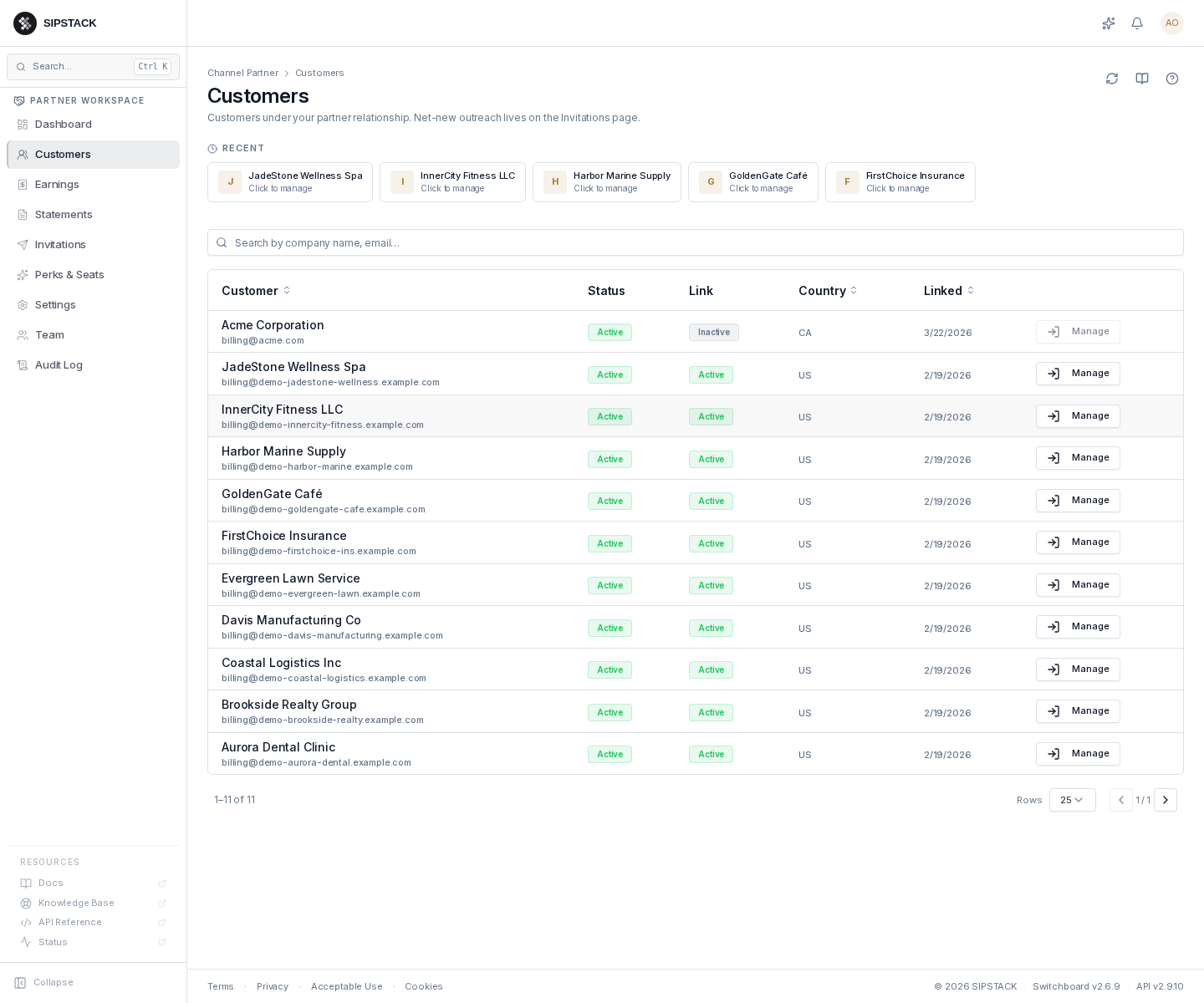Open Audit Log page
Image resolution: width=1204 pixels, height=1003 pixels.
93,365
